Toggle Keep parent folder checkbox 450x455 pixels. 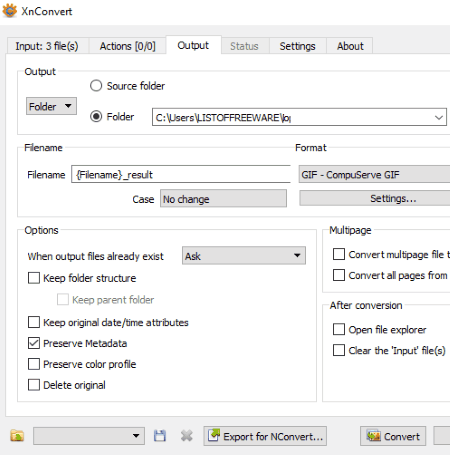tap(63, 299)
